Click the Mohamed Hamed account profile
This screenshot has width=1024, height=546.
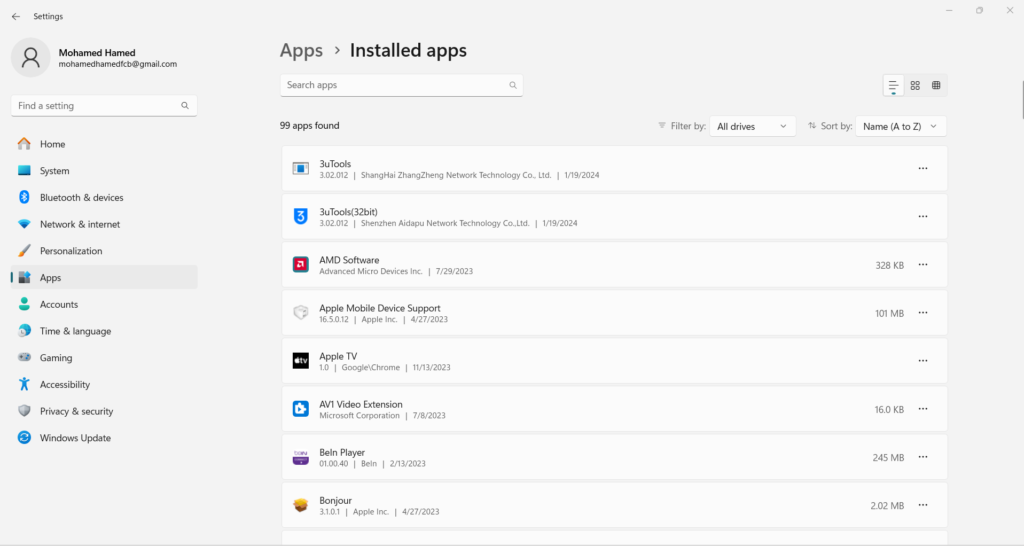(95, 58)
